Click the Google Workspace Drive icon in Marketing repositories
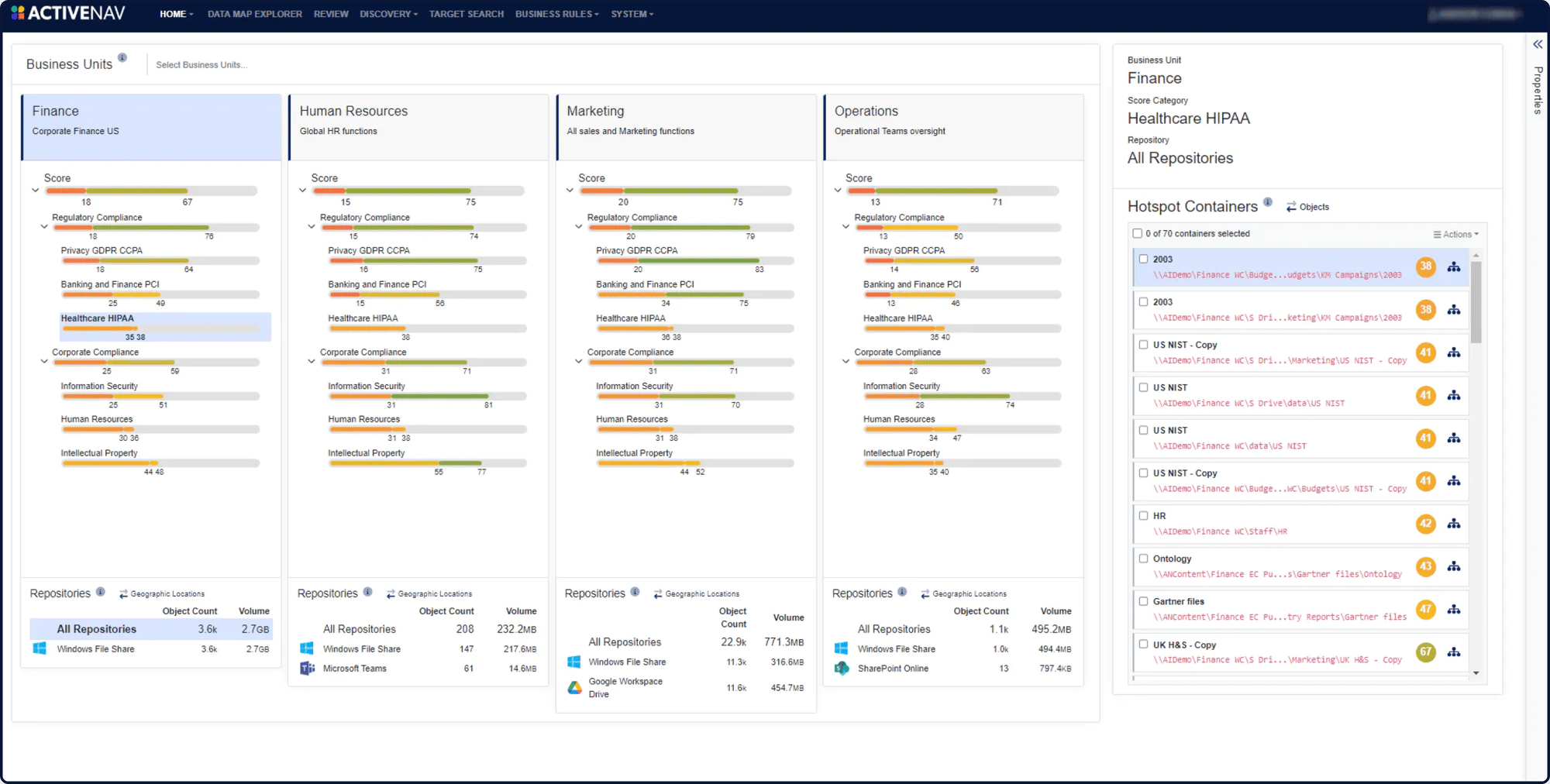This screenshot has width=1550, height=784. coord(574,686)
